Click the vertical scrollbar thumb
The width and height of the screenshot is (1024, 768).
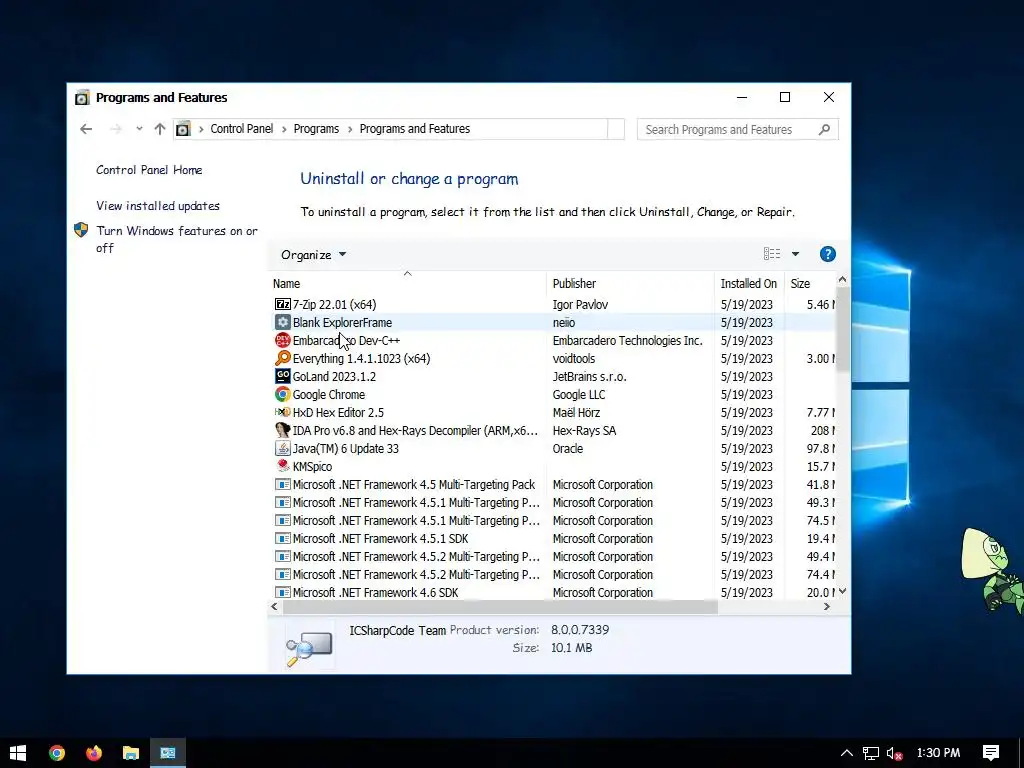[x=842, y=330]
